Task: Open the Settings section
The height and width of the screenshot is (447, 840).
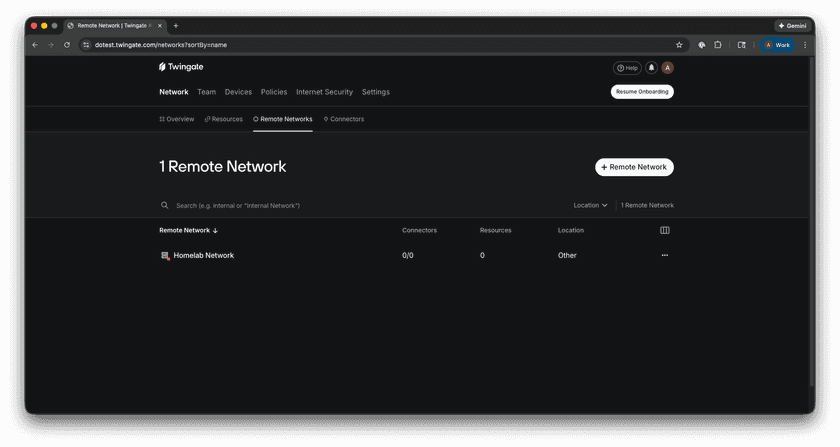Action: (376, 92)
